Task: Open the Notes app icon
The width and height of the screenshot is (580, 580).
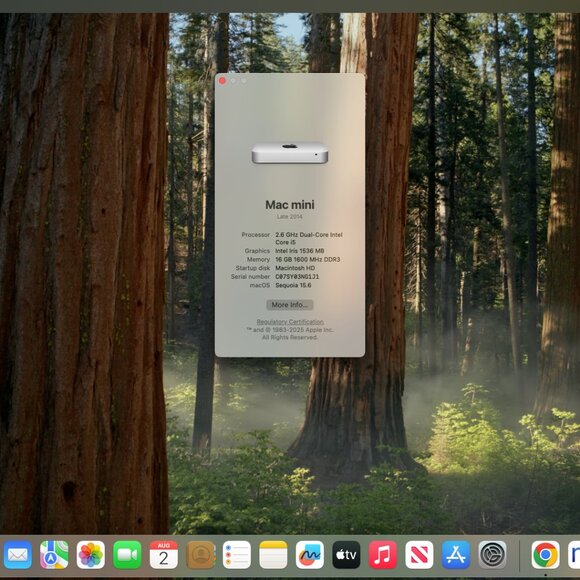Action: coord(273,554)
